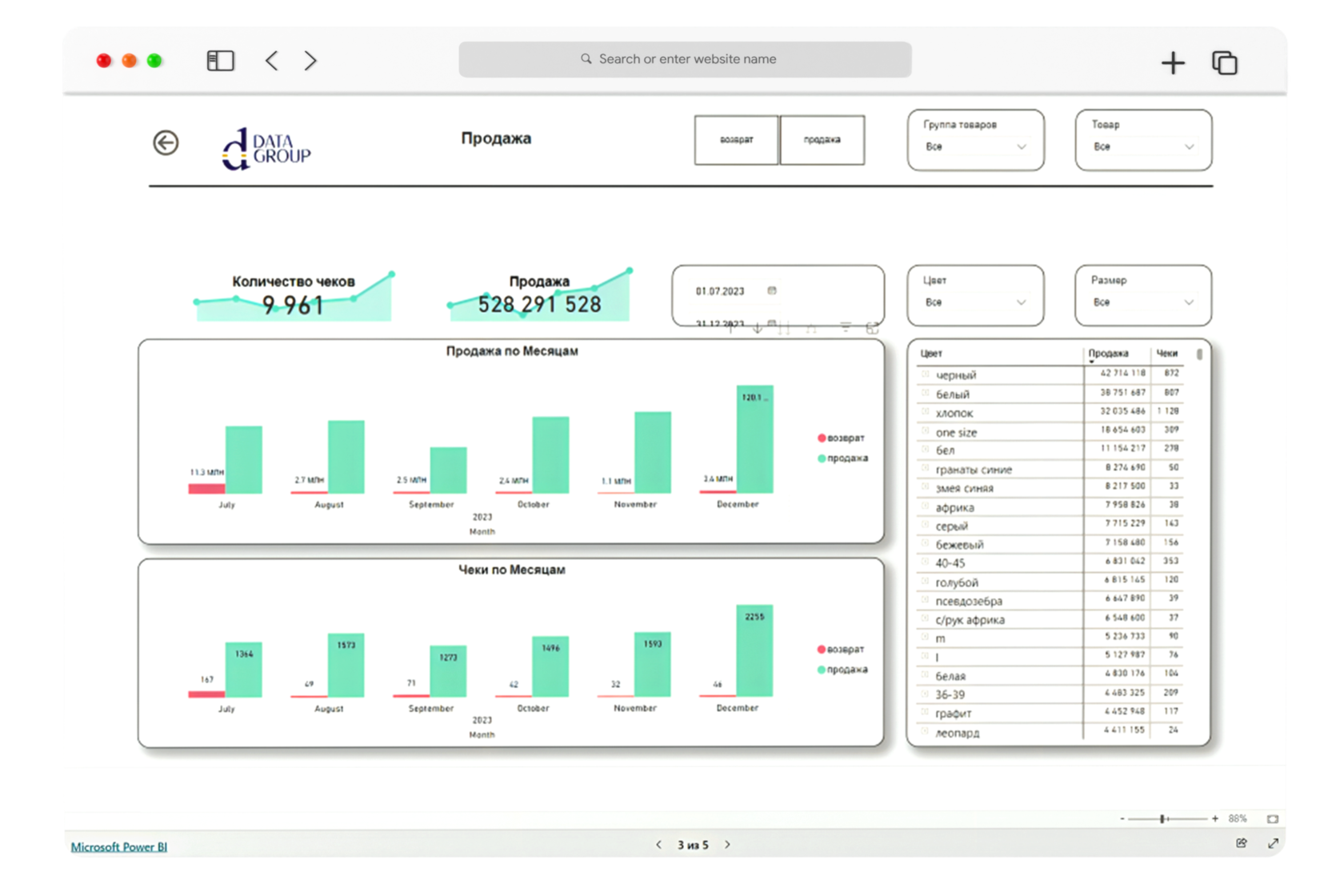
Task: Expand the 'Цвет' dropdown slicer
Action: 975,302
